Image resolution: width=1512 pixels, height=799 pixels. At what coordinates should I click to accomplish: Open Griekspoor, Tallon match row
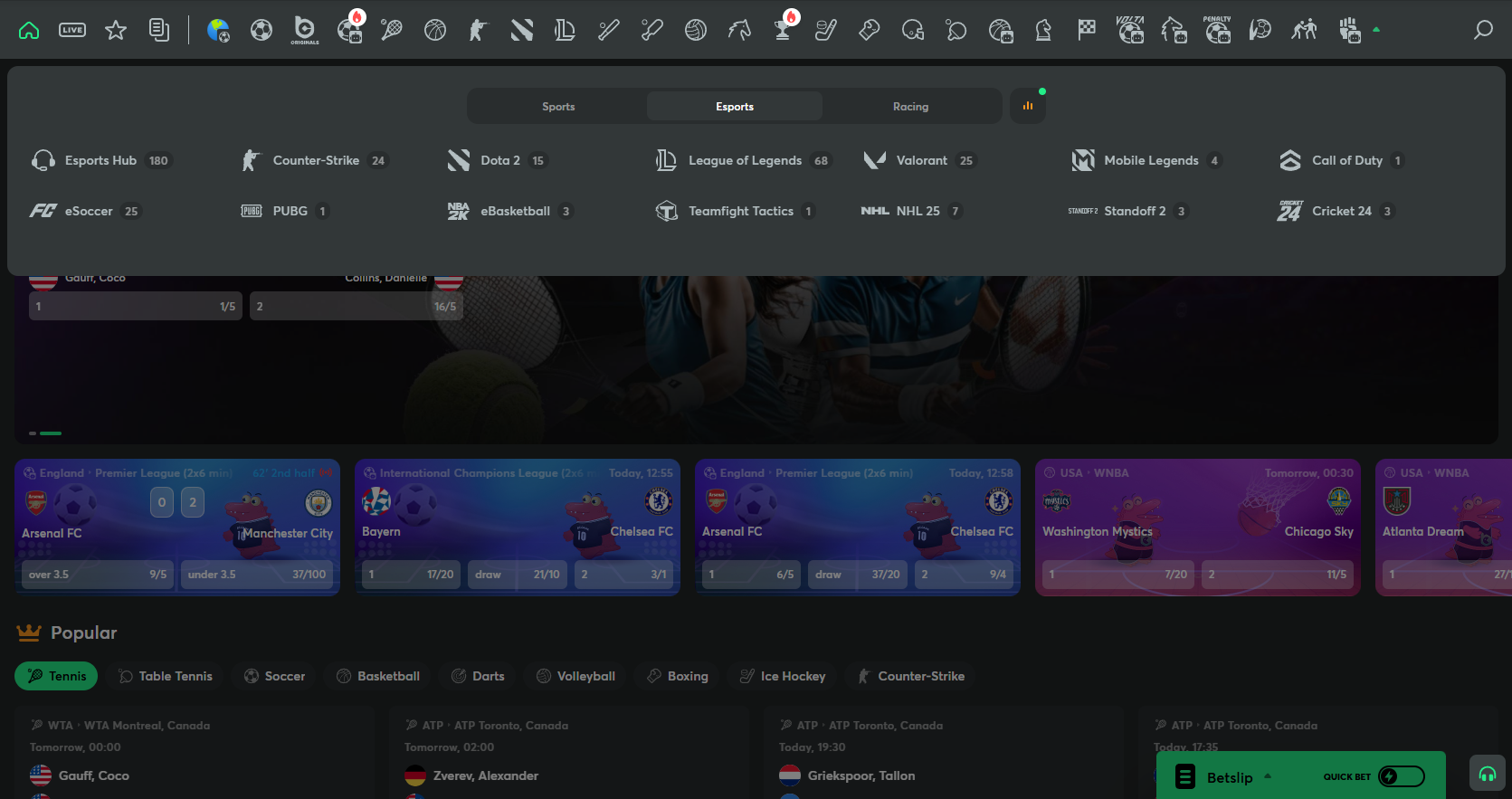click(x=942, y=775)
